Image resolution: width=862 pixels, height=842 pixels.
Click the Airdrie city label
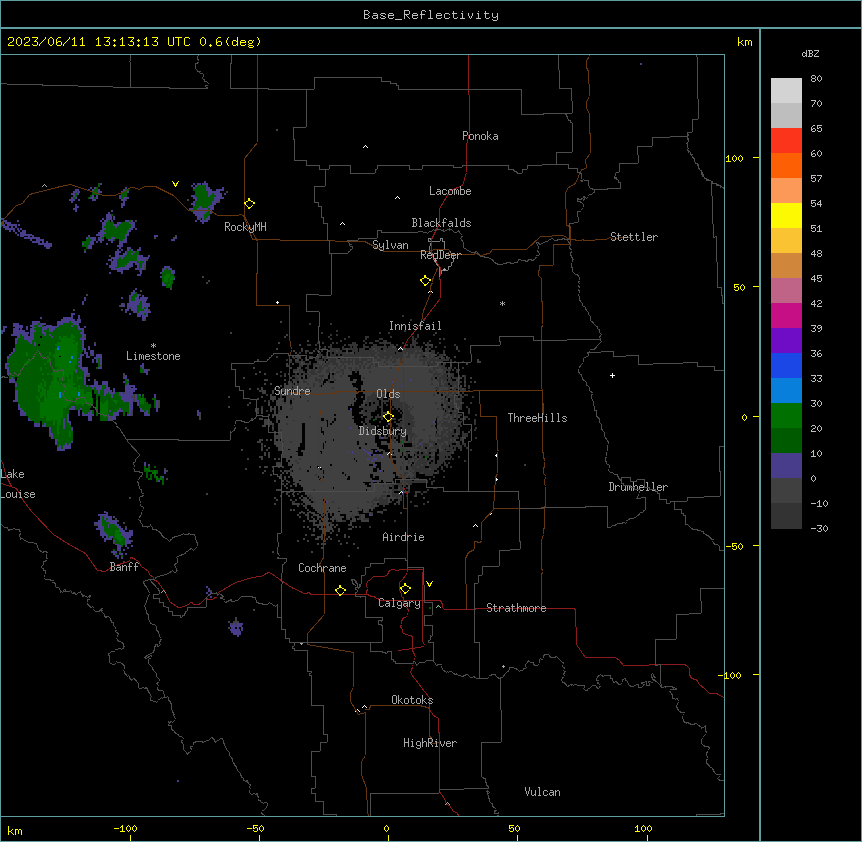click(x=403, y=537)
